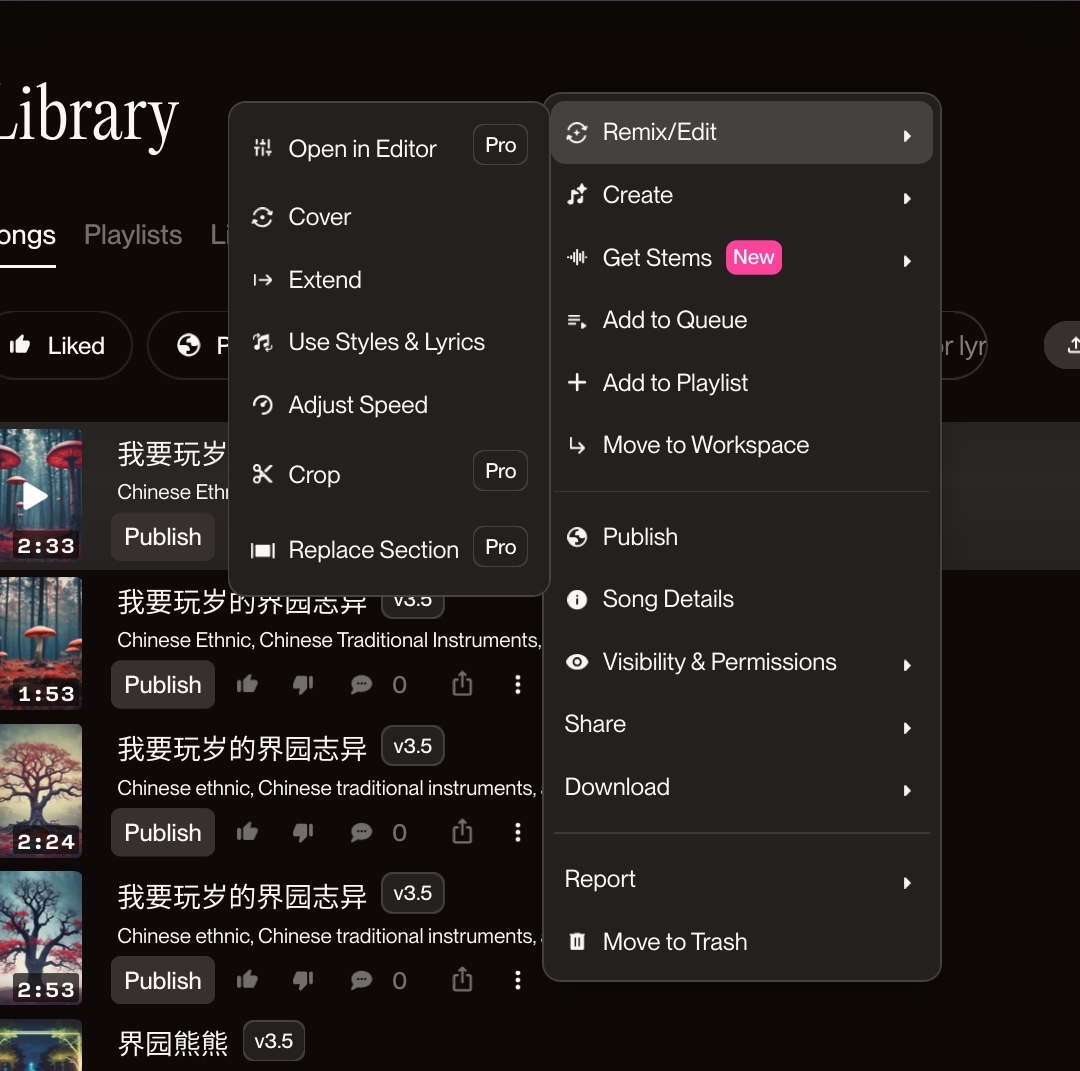Click Publish in the context menu
The image size is (1080, 1071).
click(742, 537)
